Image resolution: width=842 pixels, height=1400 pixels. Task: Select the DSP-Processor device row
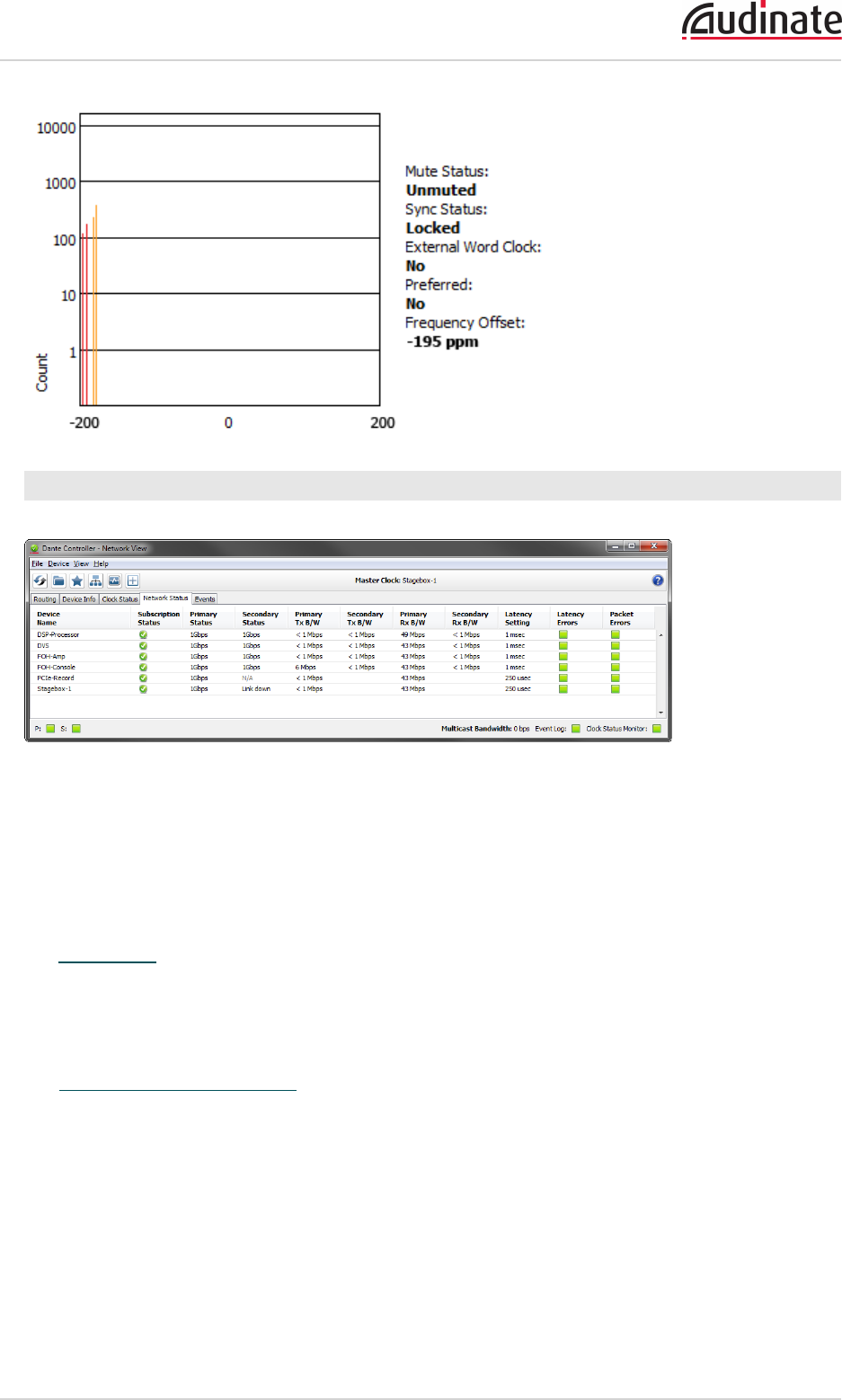point(342,634)
